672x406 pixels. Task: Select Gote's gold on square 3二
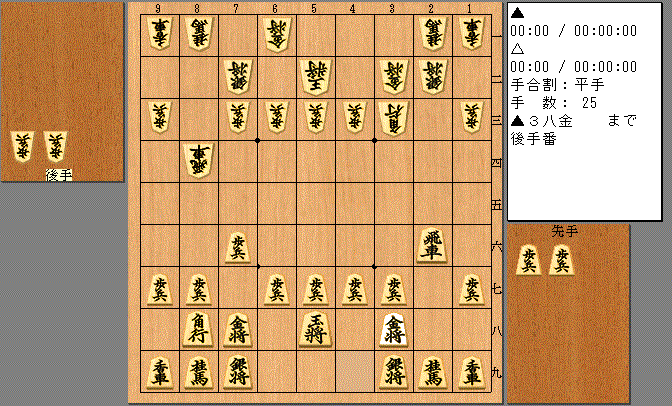point(393,77)
